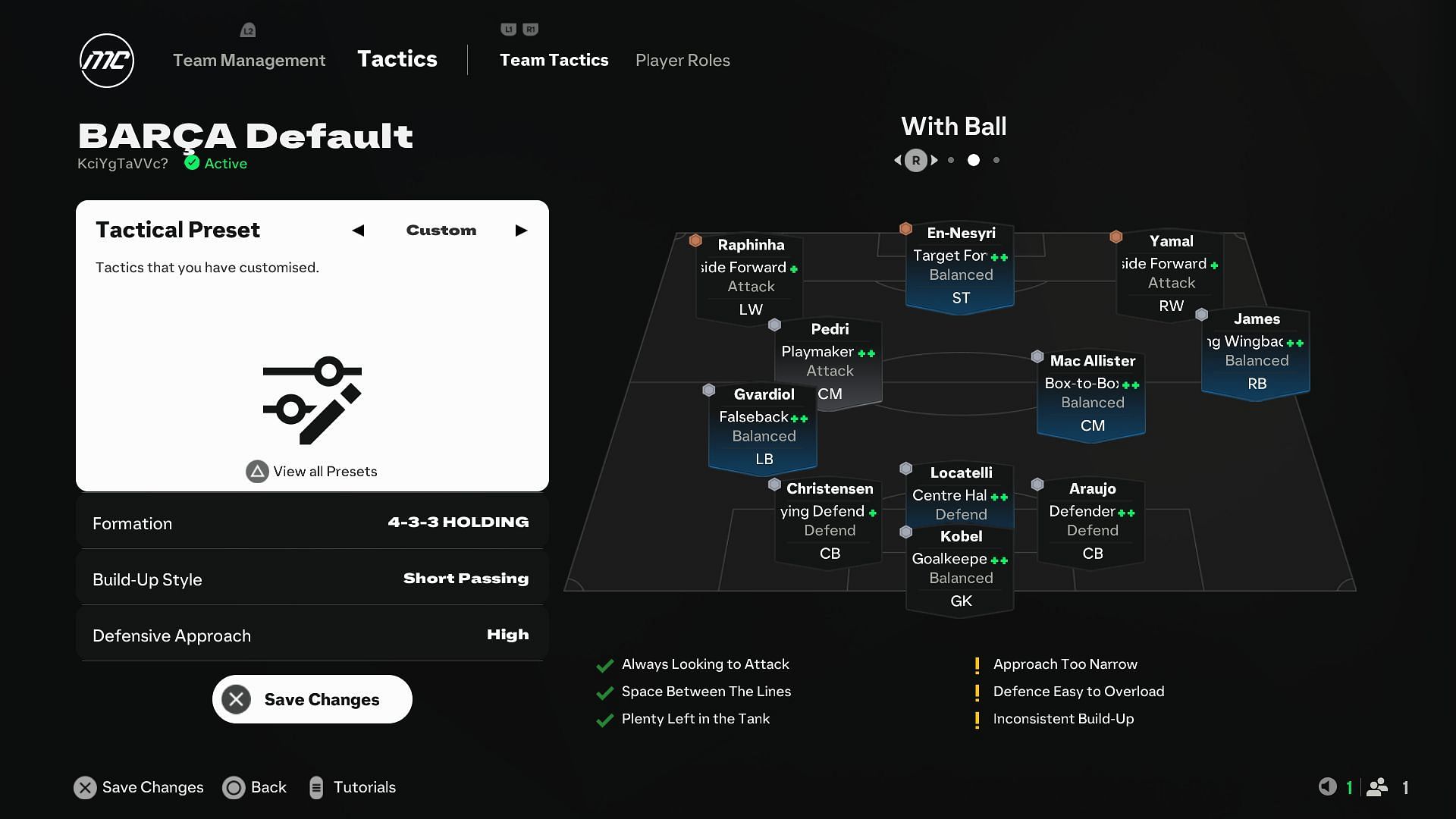Image resolution: width=1456 pixels, height=819 pixels.
Task: Expand the Formation dropdown selector
Action: pos(312,522)
